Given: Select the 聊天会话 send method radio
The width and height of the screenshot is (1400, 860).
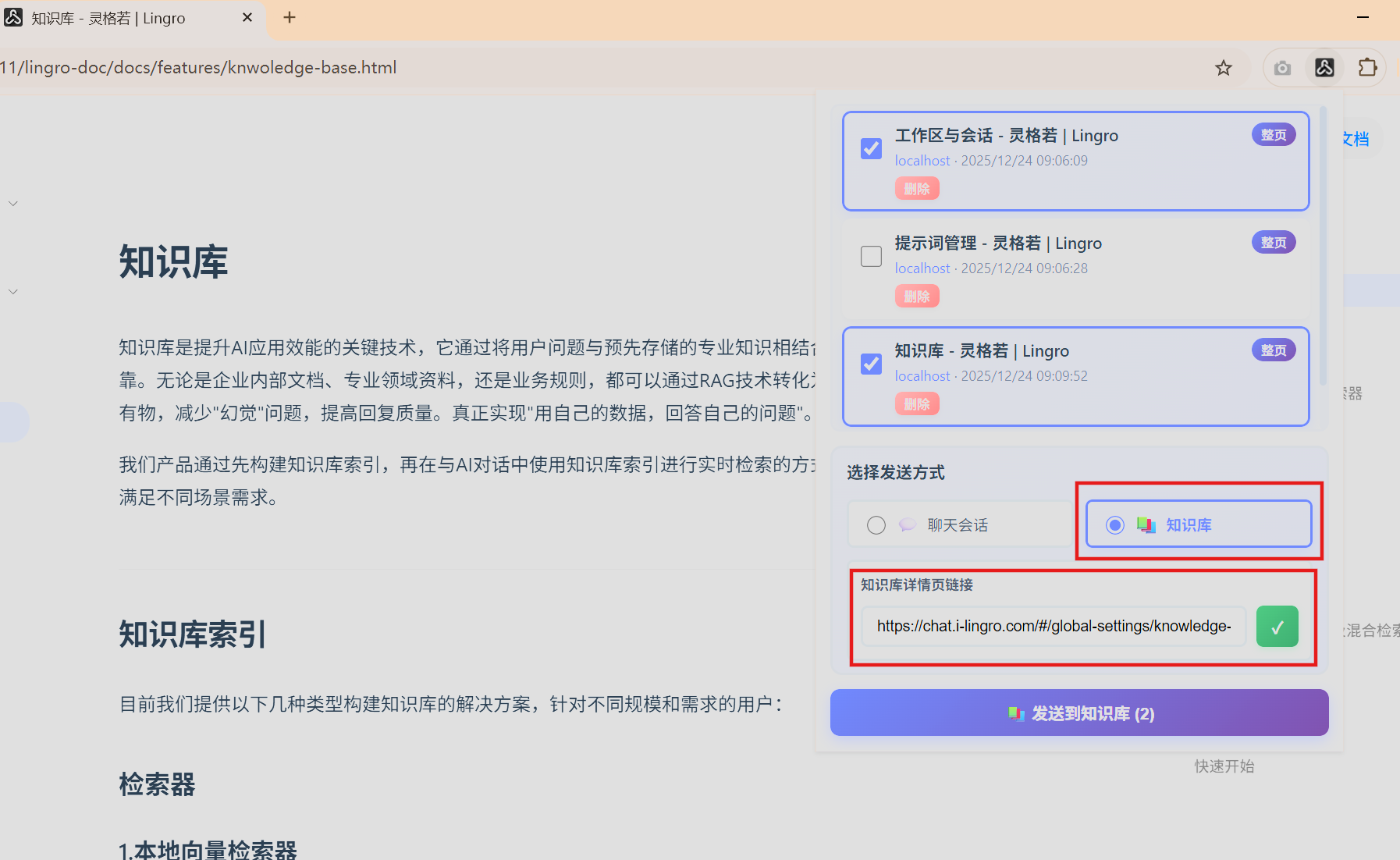Looking at the screenshot, I should click(x=876, y=524).
